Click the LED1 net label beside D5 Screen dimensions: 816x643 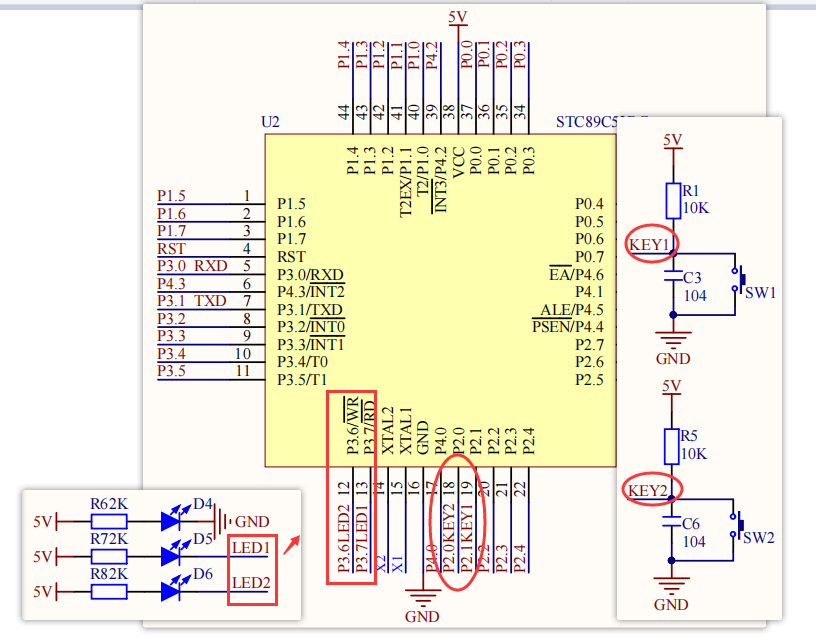[x=251, y=548]
